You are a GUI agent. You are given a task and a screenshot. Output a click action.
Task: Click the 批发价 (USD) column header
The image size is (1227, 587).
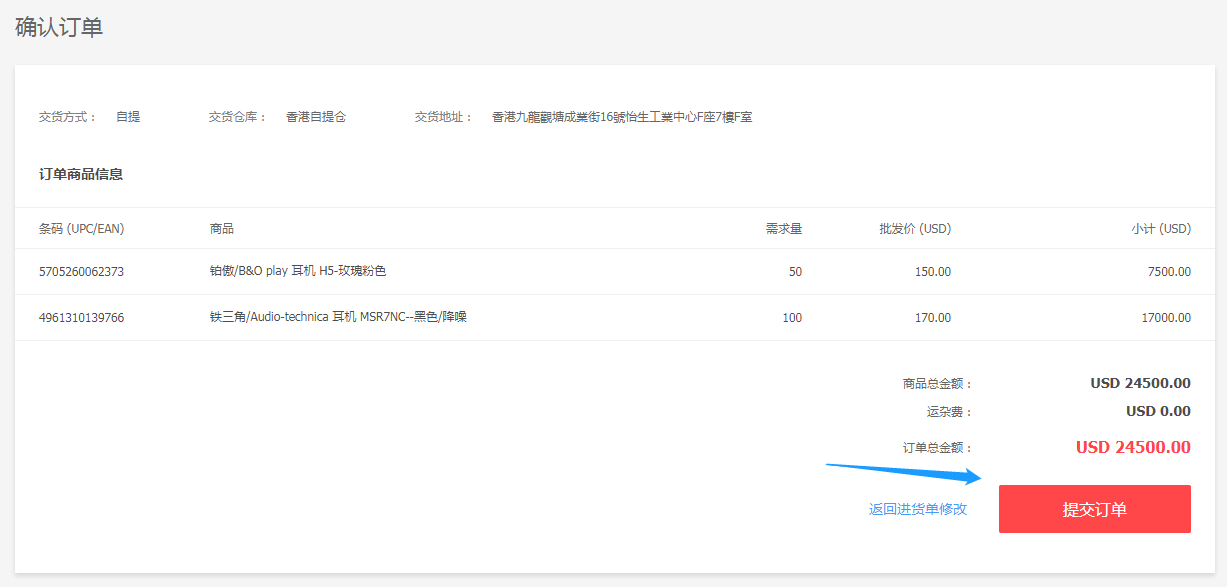click(914, 229)
